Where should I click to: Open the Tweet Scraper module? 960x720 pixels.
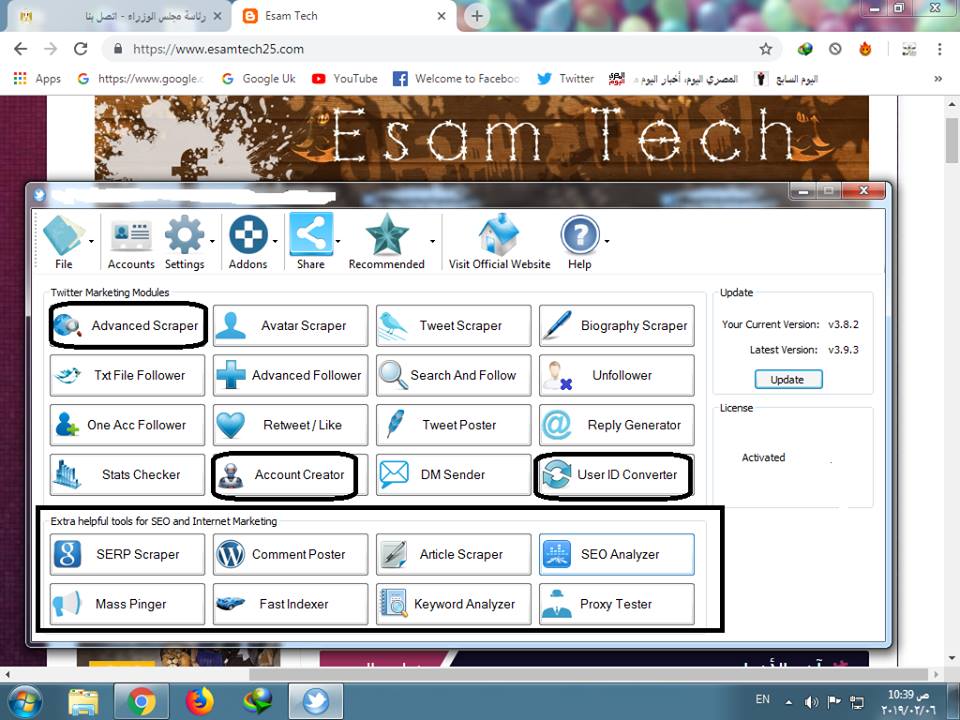pyautogui.click(x=454, y=326)
